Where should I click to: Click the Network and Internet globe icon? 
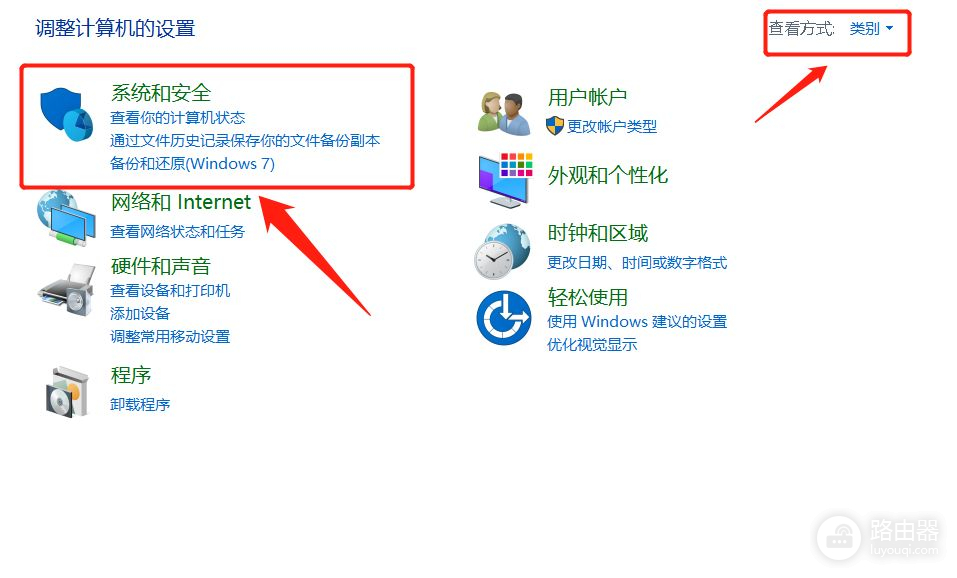click(x=67, y=218)
